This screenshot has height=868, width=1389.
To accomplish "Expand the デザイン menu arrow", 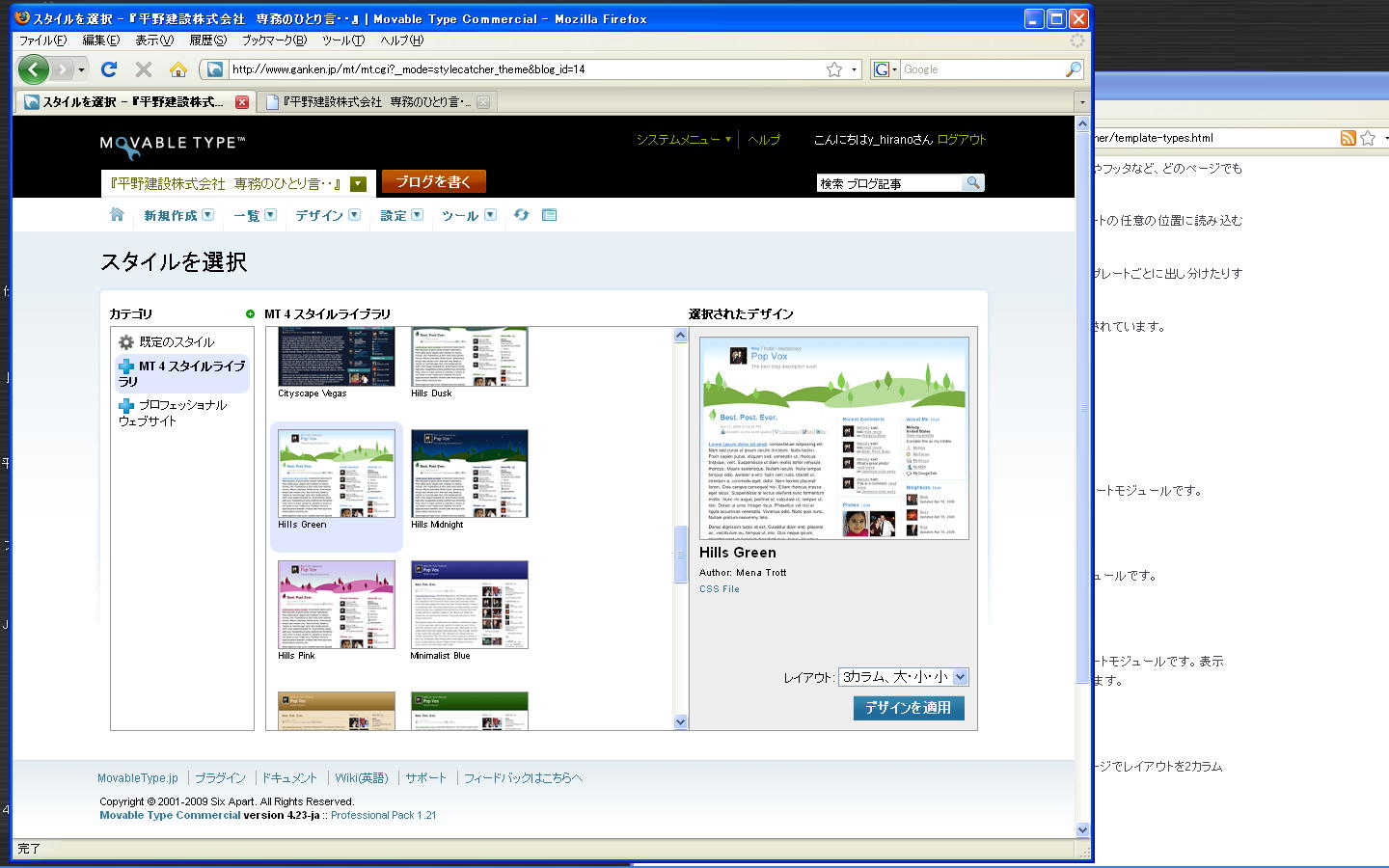I will coord(354,215).
